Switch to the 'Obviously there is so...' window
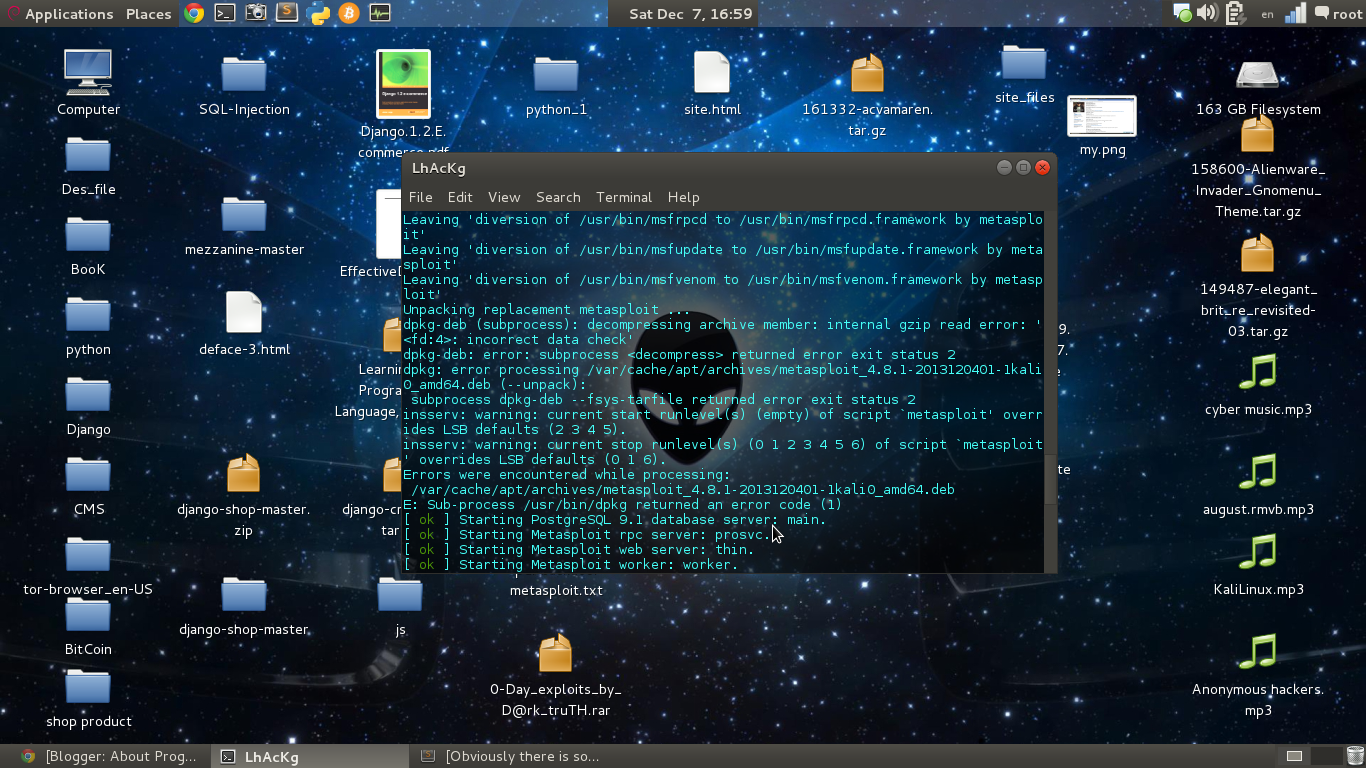Image resolution: width=1366 pixels, height=768 pixels. click(512, 756)
